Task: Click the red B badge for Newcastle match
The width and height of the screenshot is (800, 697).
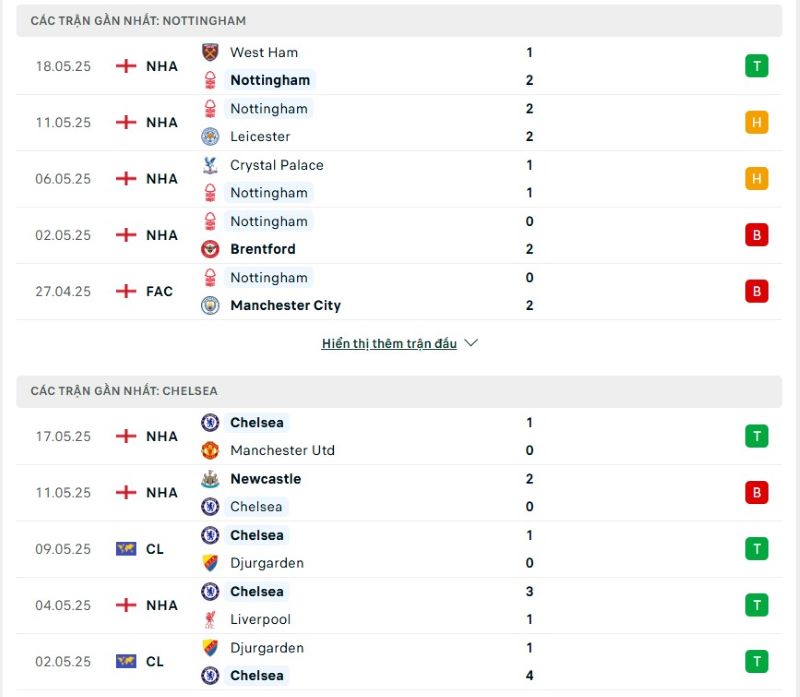Action: pyautogui.click(x=757, y=492)
